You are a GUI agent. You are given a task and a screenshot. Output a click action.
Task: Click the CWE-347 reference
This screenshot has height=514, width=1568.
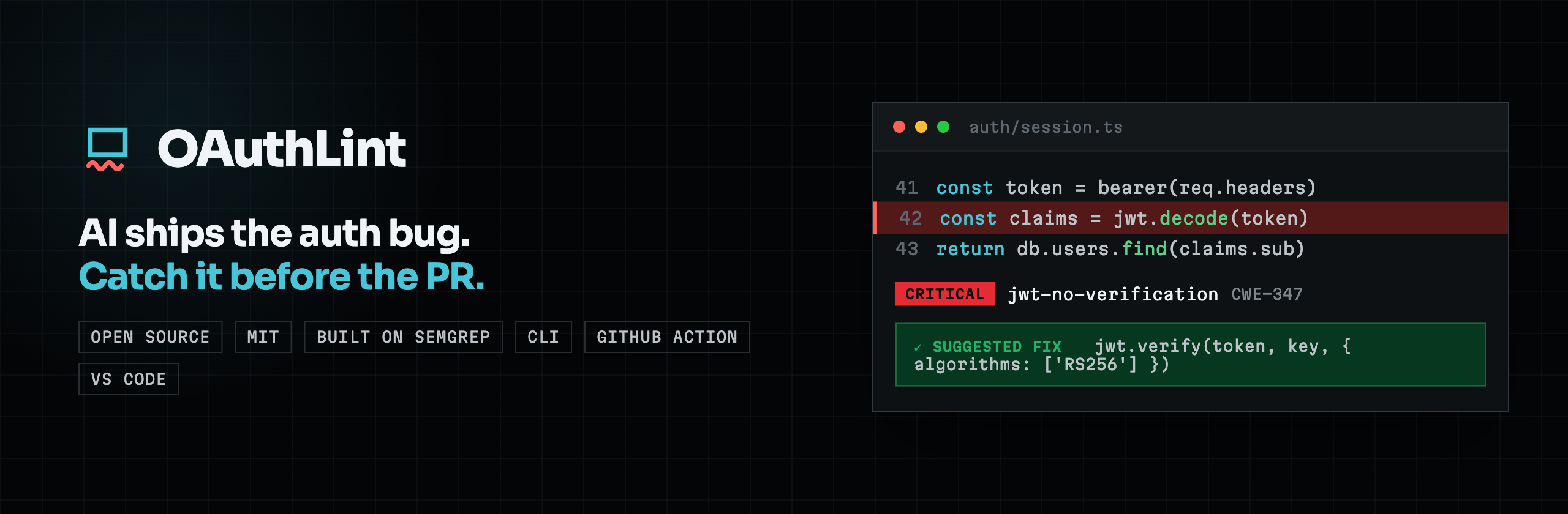(x=1267, y=294)
